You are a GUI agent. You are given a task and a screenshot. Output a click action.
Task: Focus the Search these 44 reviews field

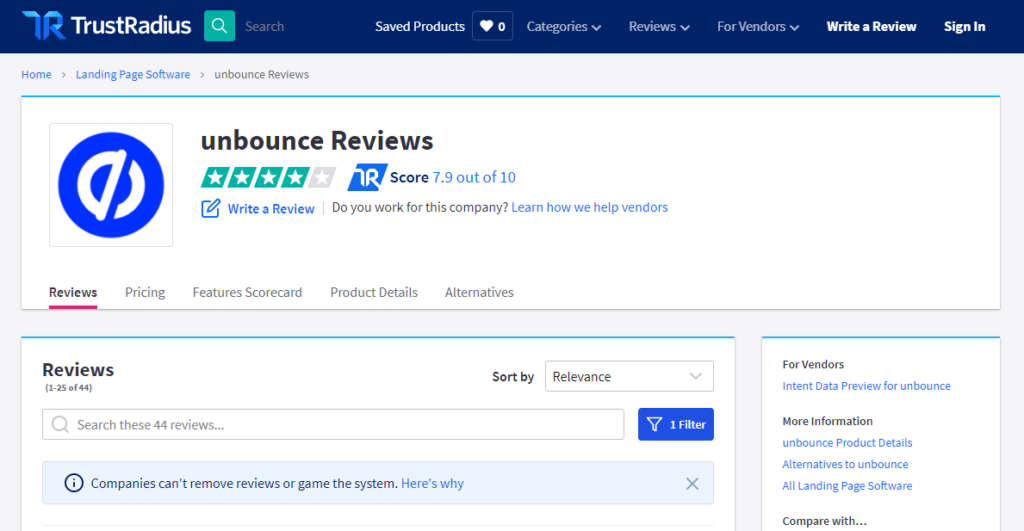click(x=333, y=425)
